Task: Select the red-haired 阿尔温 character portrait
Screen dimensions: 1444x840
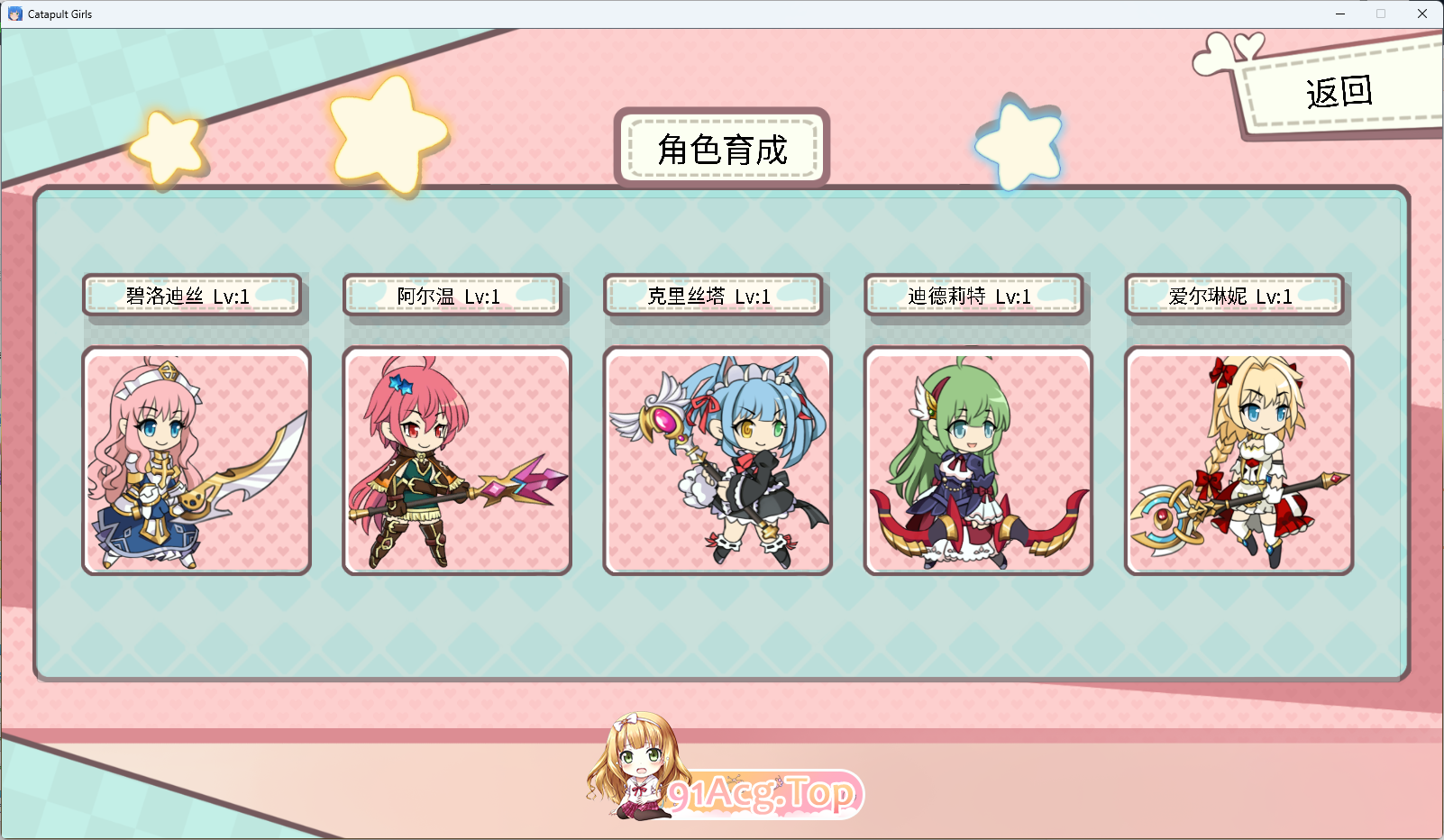Action: (x=457, y=461)
